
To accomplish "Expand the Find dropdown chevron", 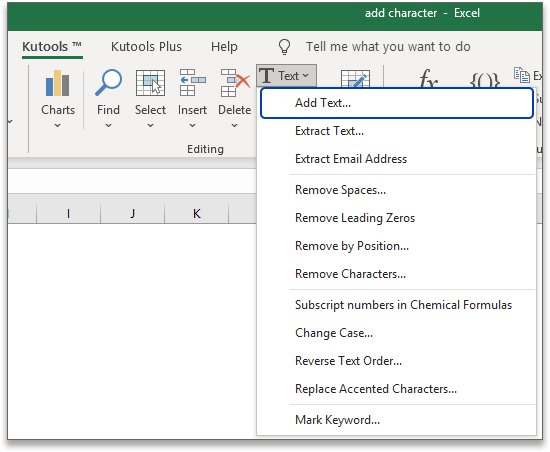I will [x=108, y=125].
